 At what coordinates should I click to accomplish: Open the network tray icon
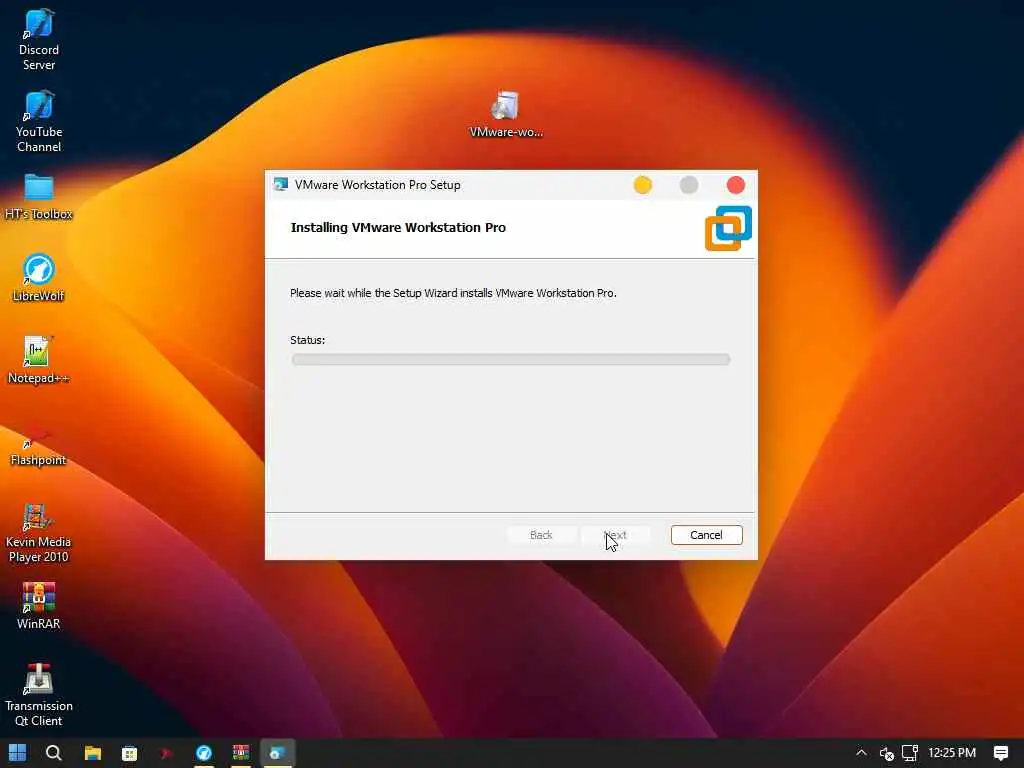click(x=910, y=753)
